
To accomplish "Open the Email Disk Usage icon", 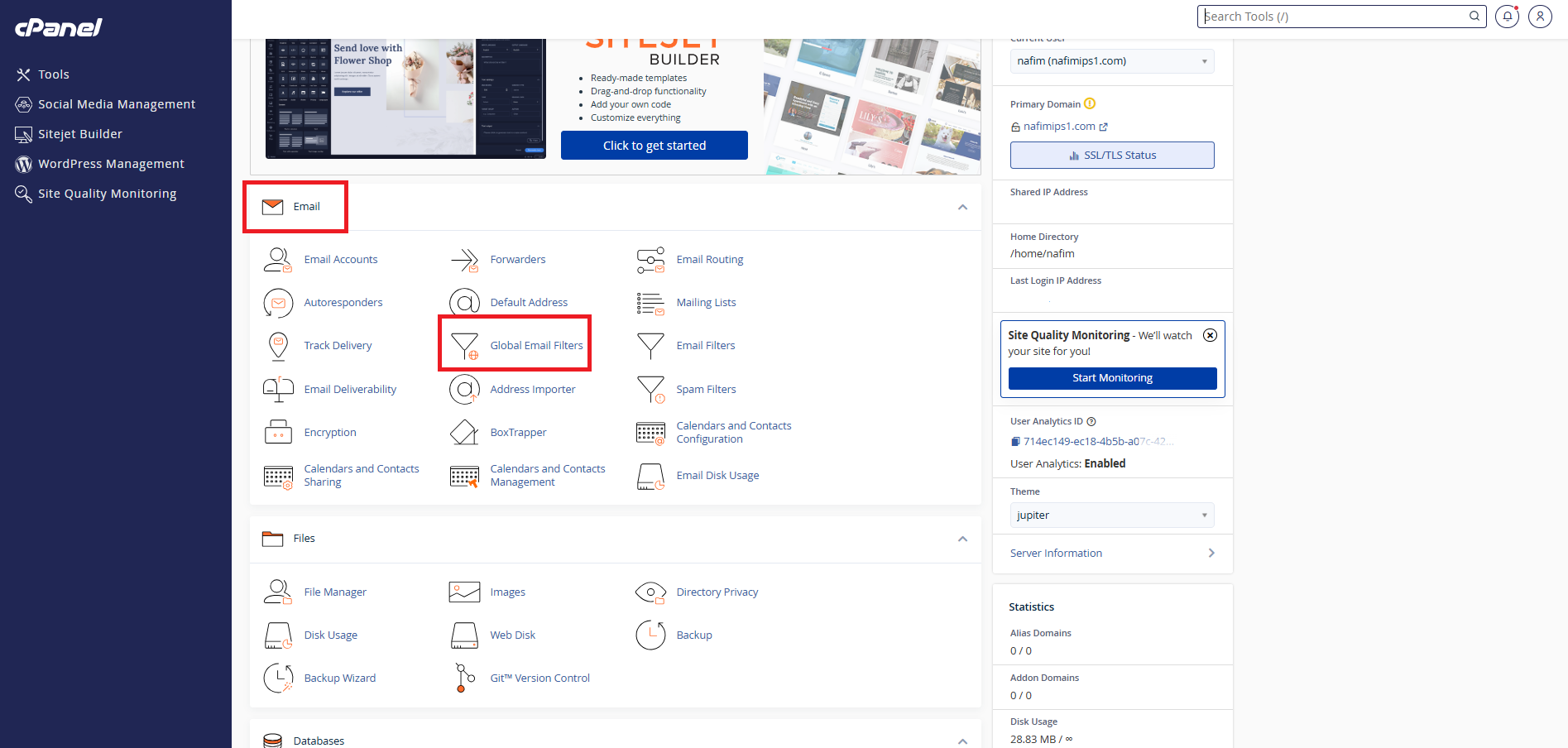I will pyautogui.click(x=650, y=476).
